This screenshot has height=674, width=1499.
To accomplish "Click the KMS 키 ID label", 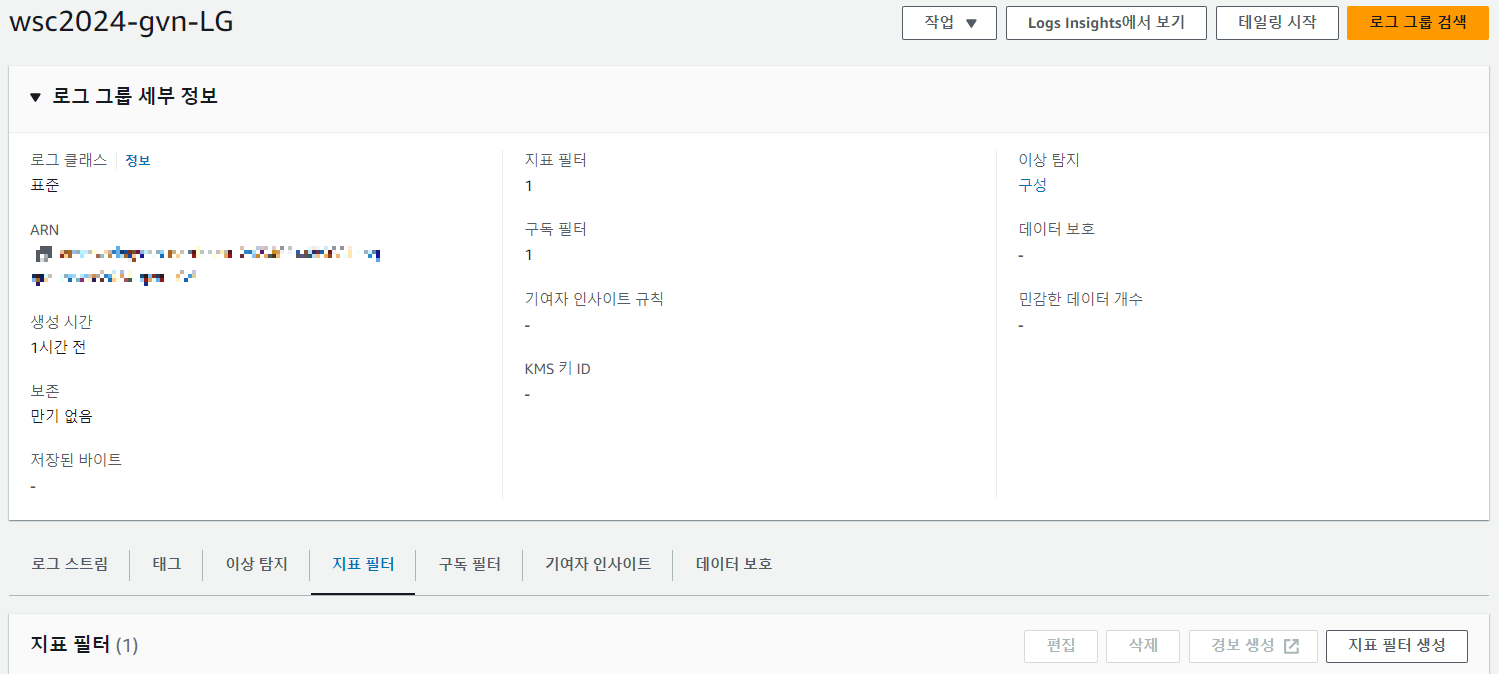I will pos(558,369).
